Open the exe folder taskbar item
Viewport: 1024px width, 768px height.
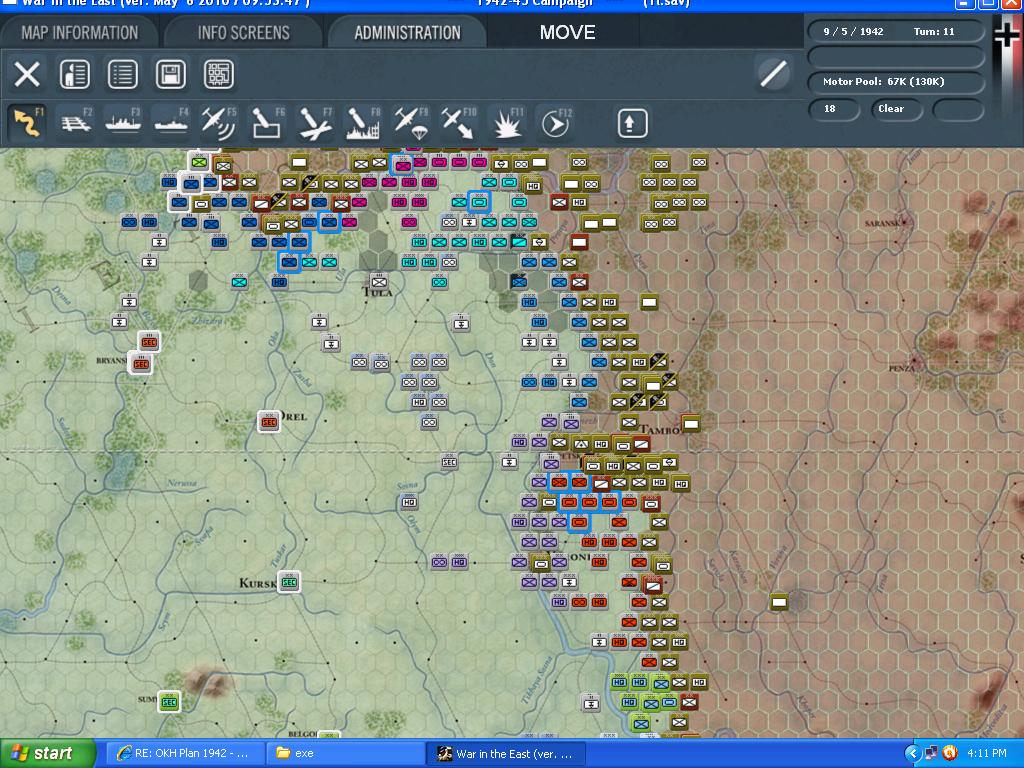tap(345, 754)
